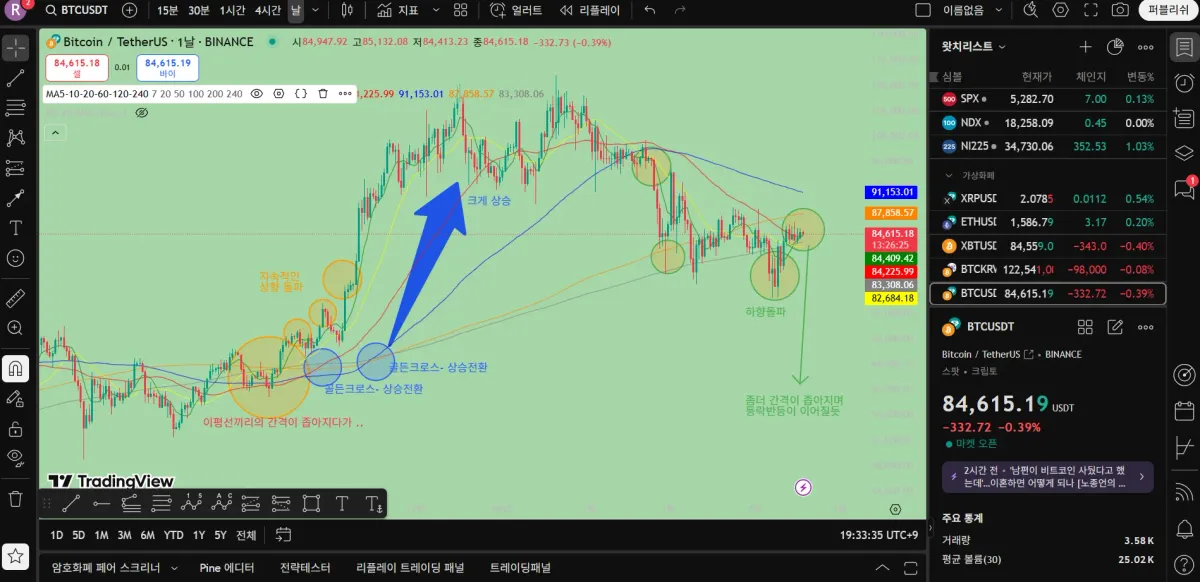The image size is (1200, 582).
Task: Collapse the 가상화폐 watchlist section
Action: click(950, 174)
